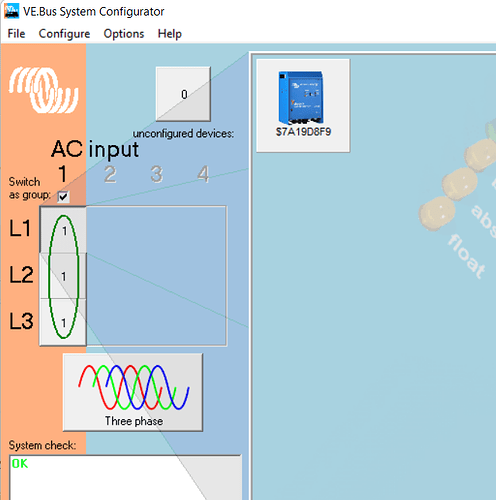Select the L3 phase slot for AC input 1
The height and width of the screenshot is (500, 496).
tap(63, 322)
